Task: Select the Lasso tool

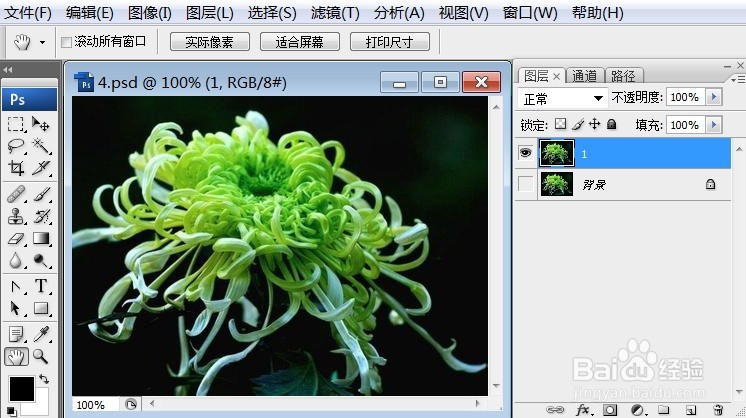Action: [x=16, y=146]
